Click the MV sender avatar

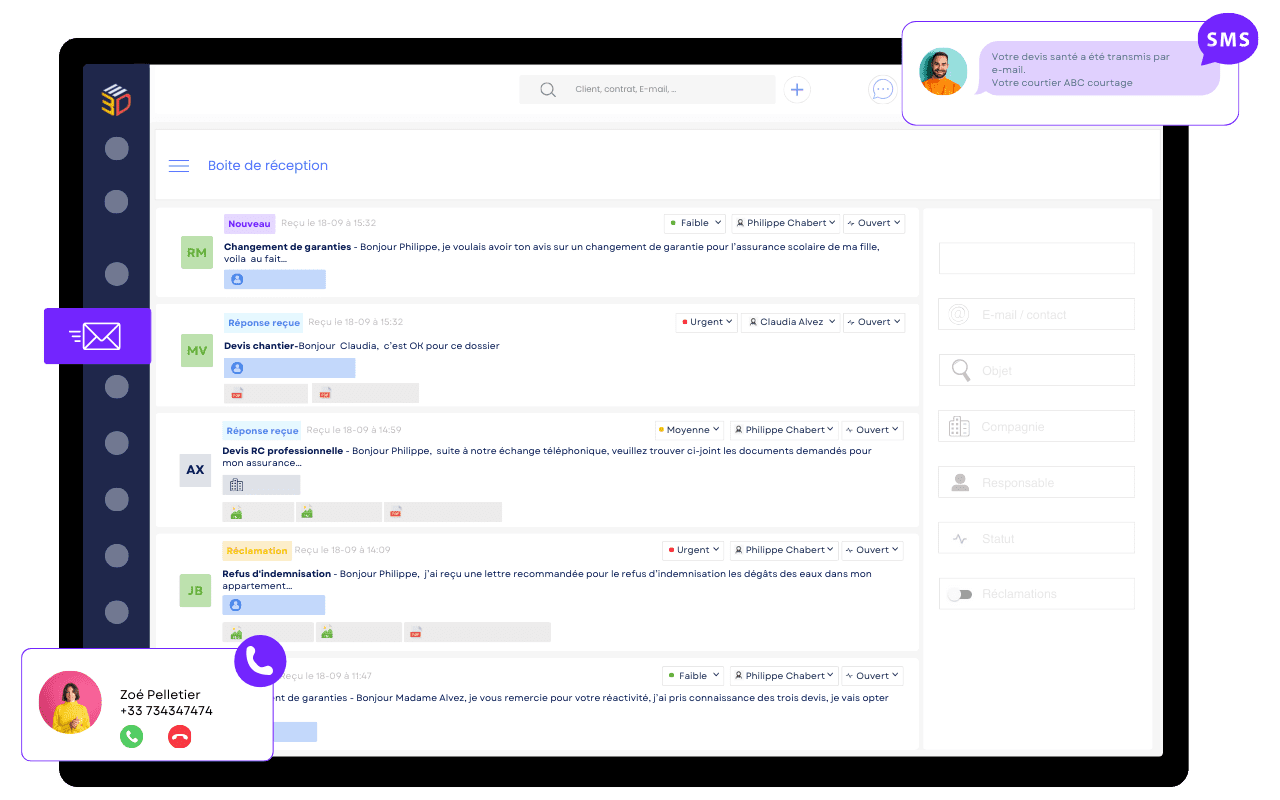tap(197, 351)
